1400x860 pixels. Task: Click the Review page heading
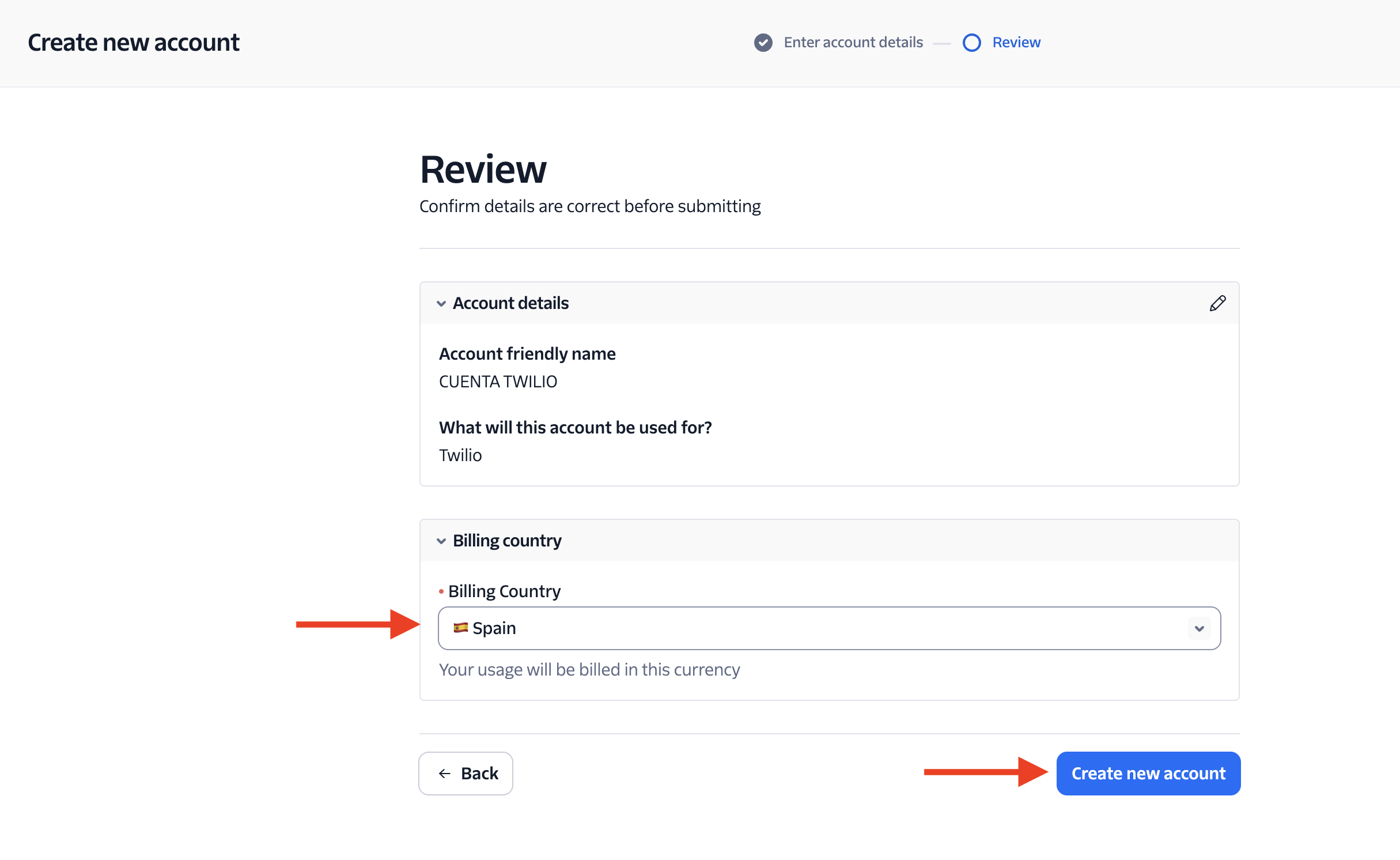[483, 169]
